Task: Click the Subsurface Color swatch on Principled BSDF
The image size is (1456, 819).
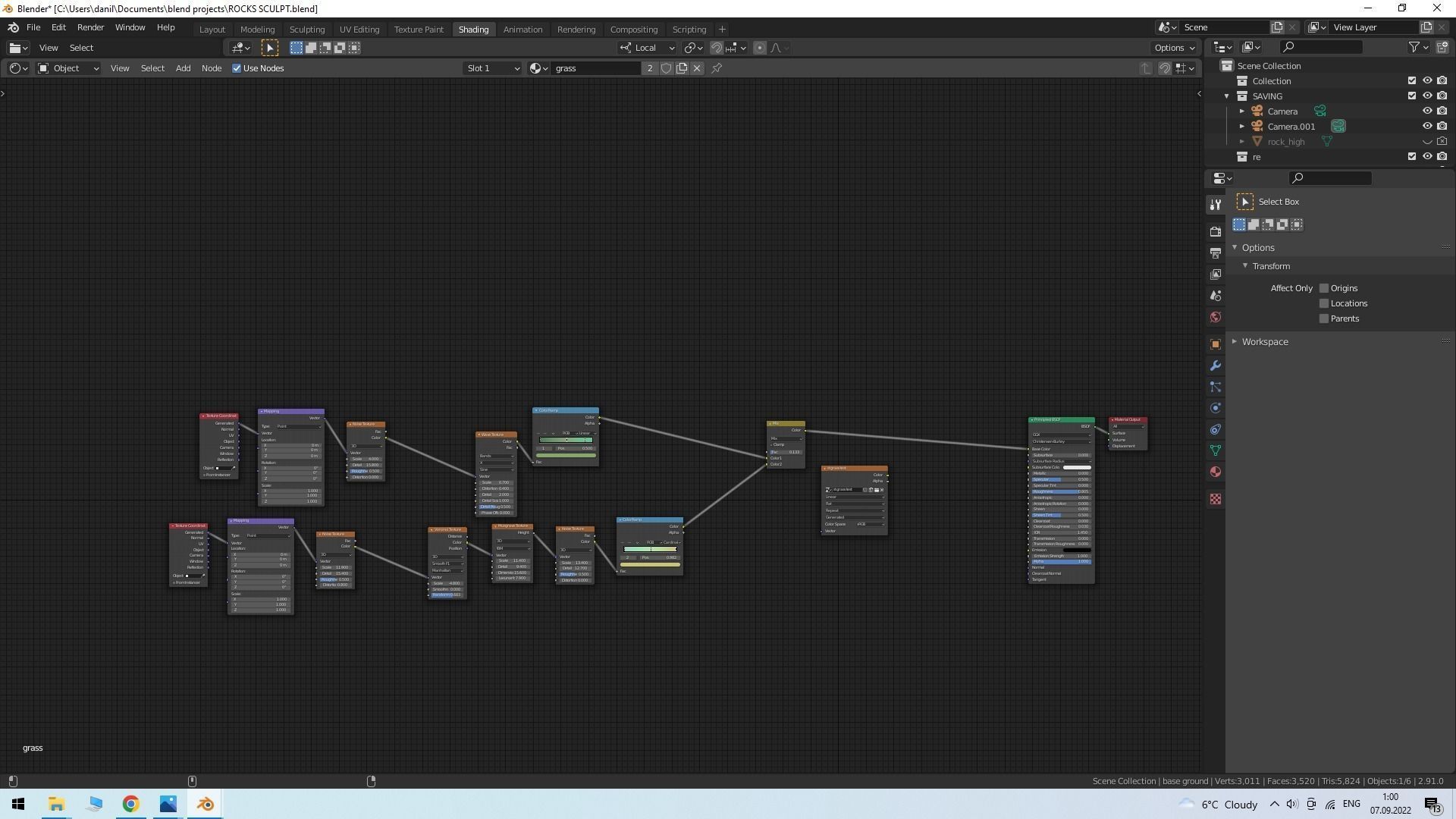Action: [1077, 467]
